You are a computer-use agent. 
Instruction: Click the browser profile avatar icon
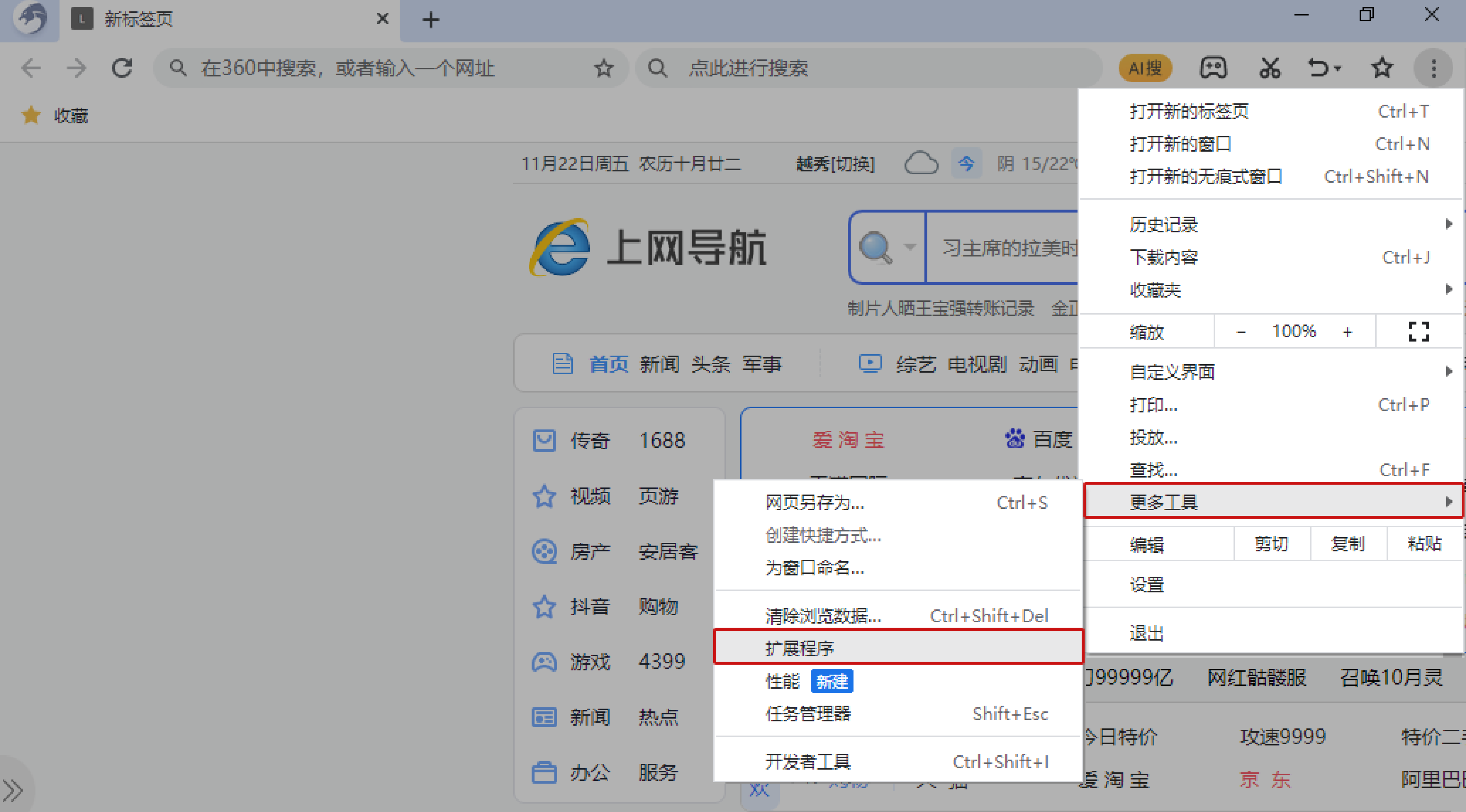(31, 19)
